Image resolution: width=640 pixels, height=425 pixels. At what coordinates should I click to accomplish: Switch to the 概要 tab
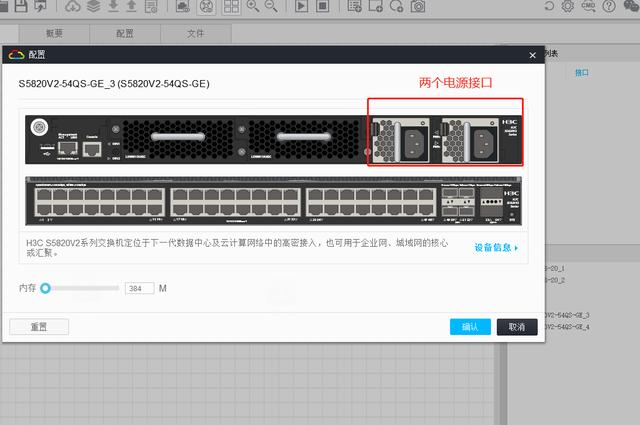[x=54, y=33]
